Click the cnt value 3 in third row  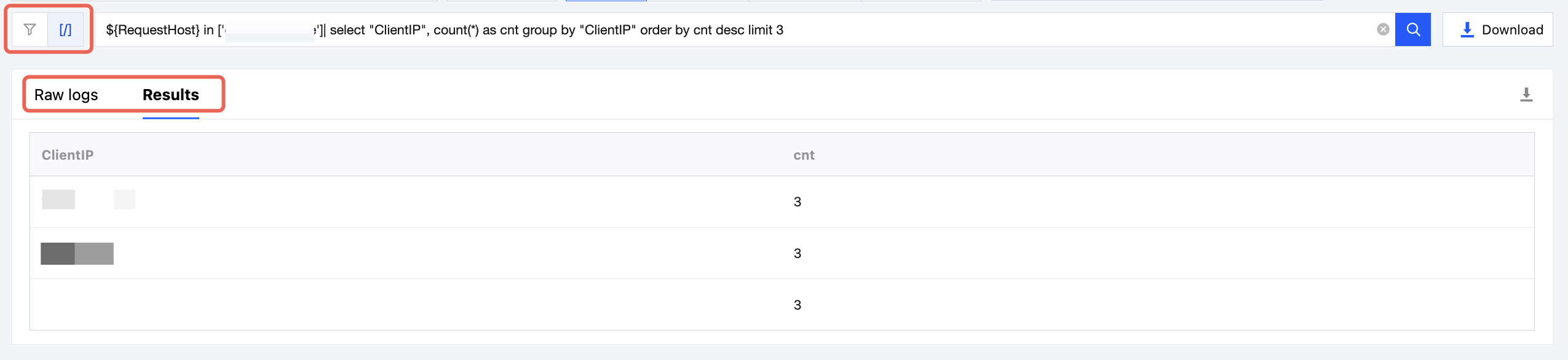798,305
